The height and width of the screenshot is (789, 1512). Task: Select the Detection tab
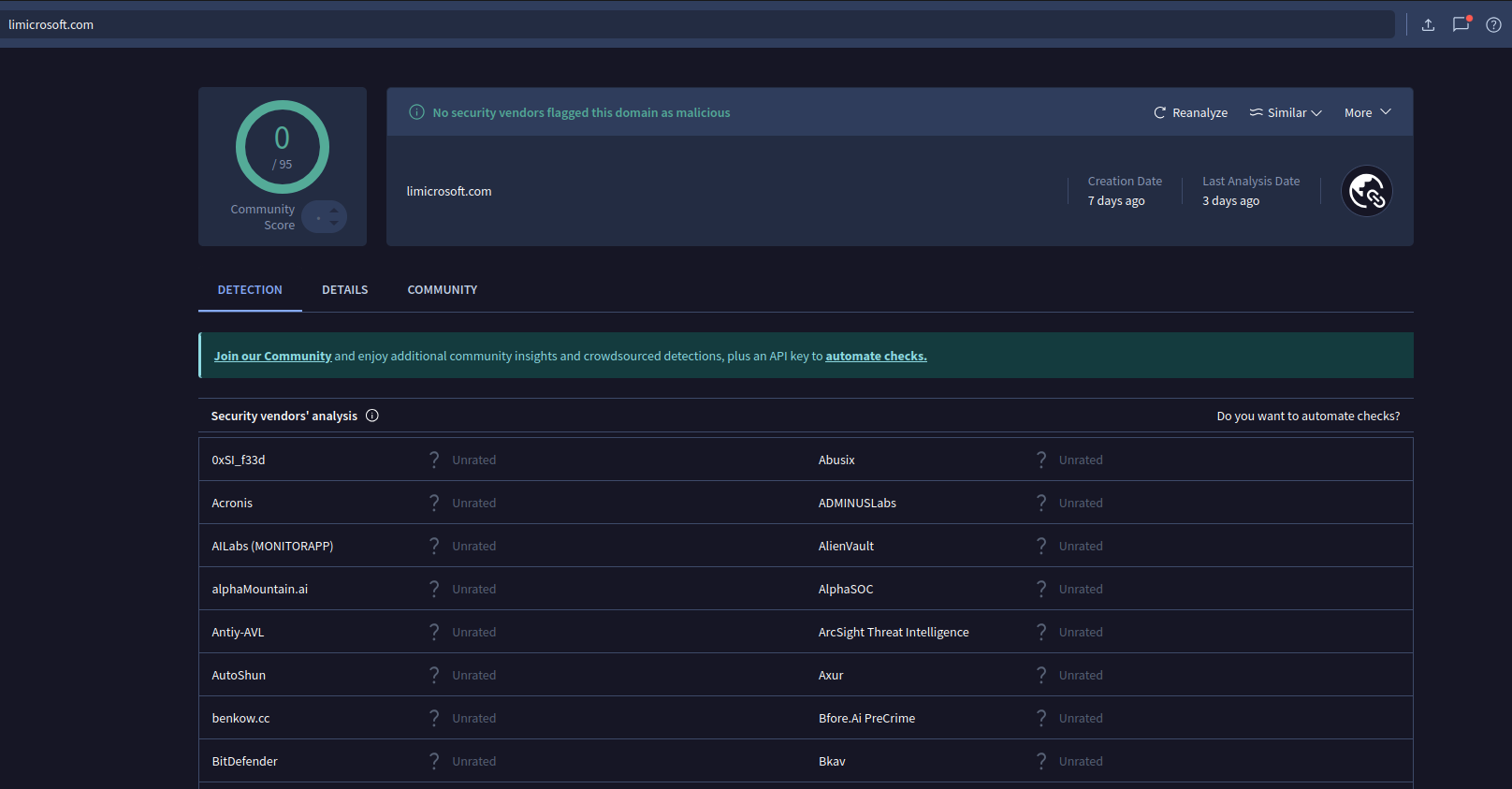pyautogui.click(x=250, y=290)
